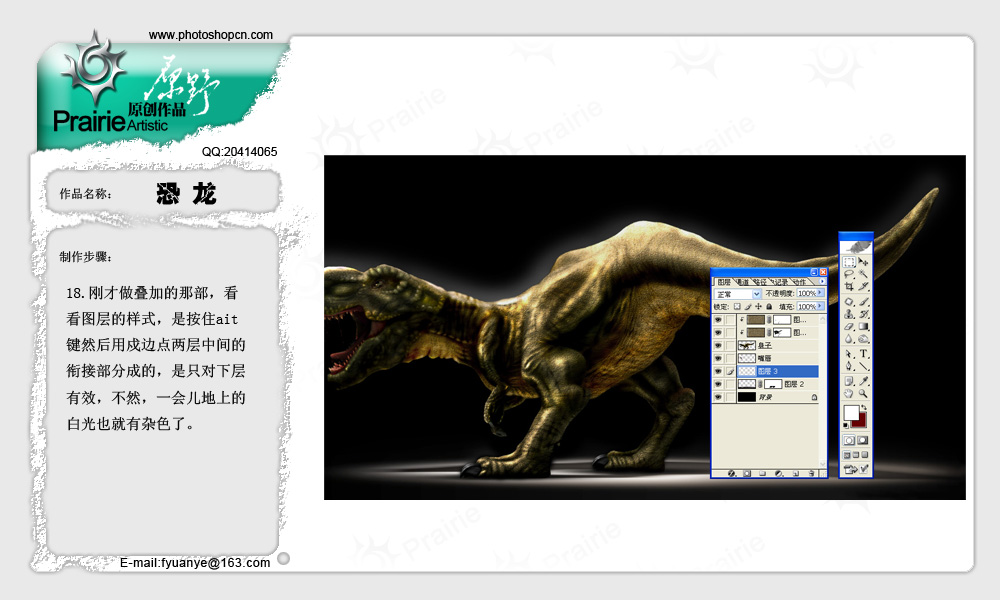This screenshot has height=600, width=1000.
Task: Toggle lock all
Action: point(769,307)
